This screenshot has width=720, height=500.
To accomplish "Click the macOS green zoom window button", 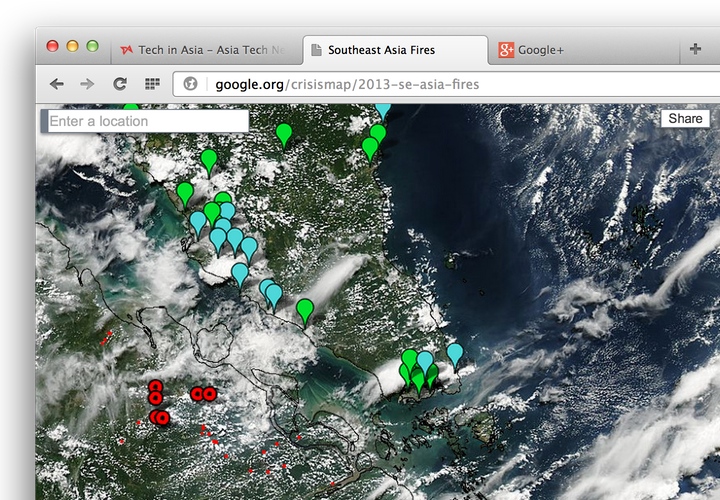I will coord(92,46).
